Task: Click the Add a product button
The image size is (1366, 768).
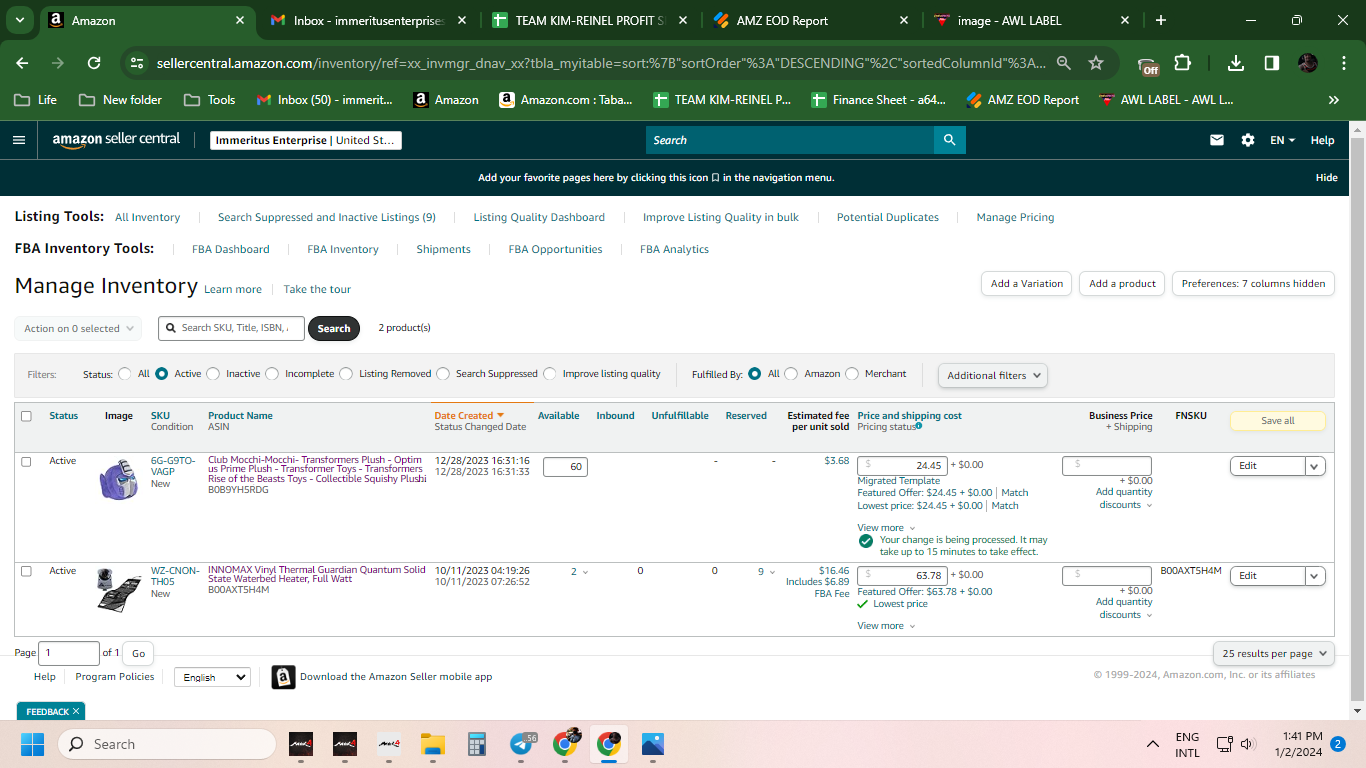Action: click(1122, 284)
